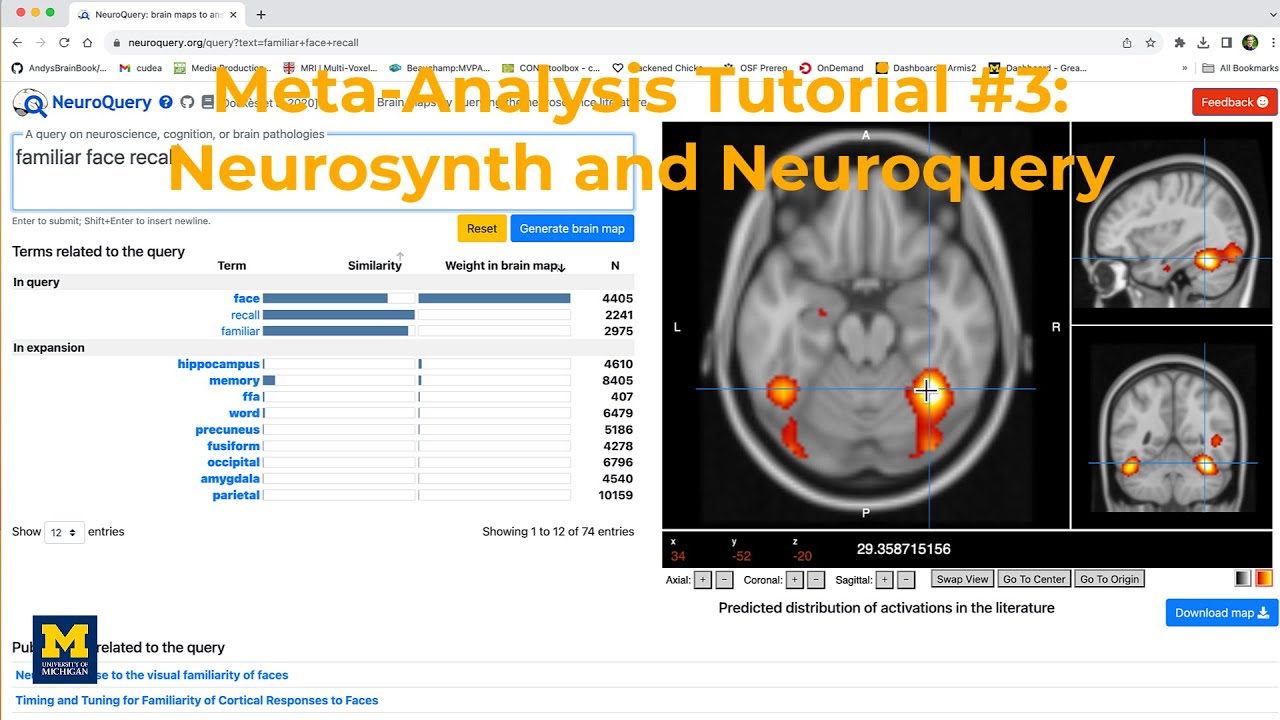This screenshot has height=720, width=1280.
Task: Open the 'recall' term link
Action: coord(245,315)
